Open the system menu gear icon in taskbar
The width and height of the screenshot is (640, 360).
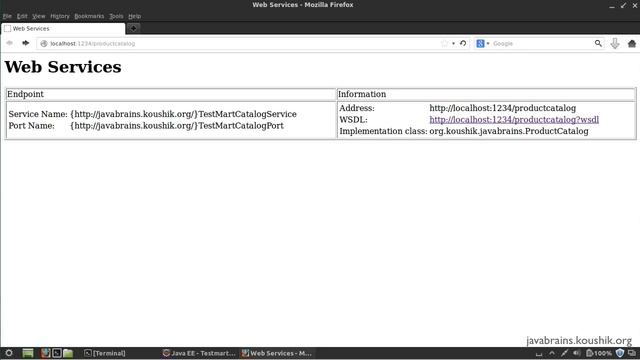9,353
